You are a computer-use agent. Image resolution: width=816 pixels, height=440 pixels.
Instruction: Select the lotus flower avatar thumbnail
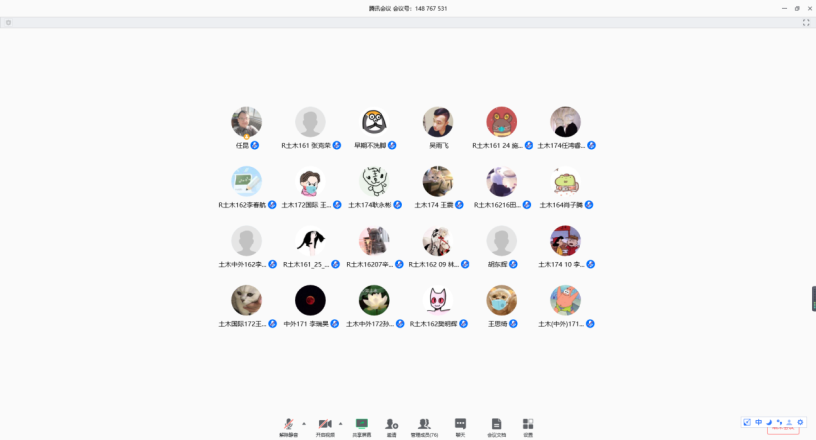(x=374, y=300)
